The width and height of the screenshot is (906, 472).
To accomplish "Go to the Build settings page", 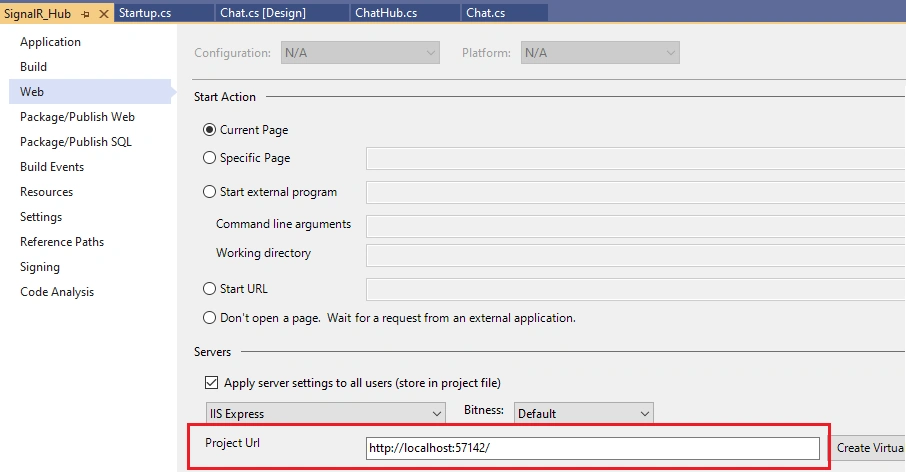I will pyautogui.click(x=34, y=66).
